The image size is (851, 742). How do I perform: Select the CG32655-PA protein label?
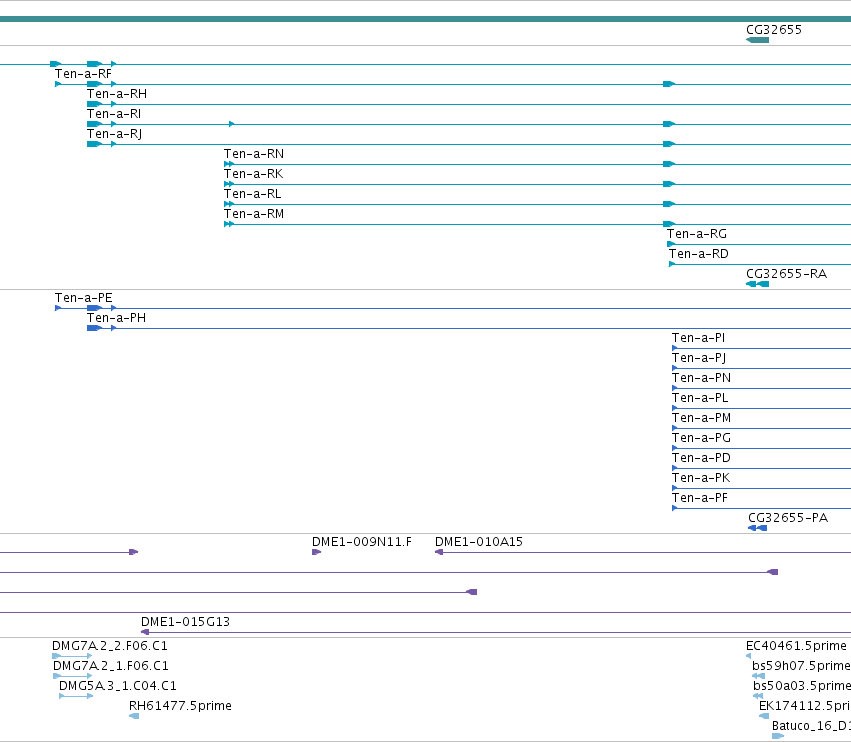pyautogui.click(x=788, y=518)
